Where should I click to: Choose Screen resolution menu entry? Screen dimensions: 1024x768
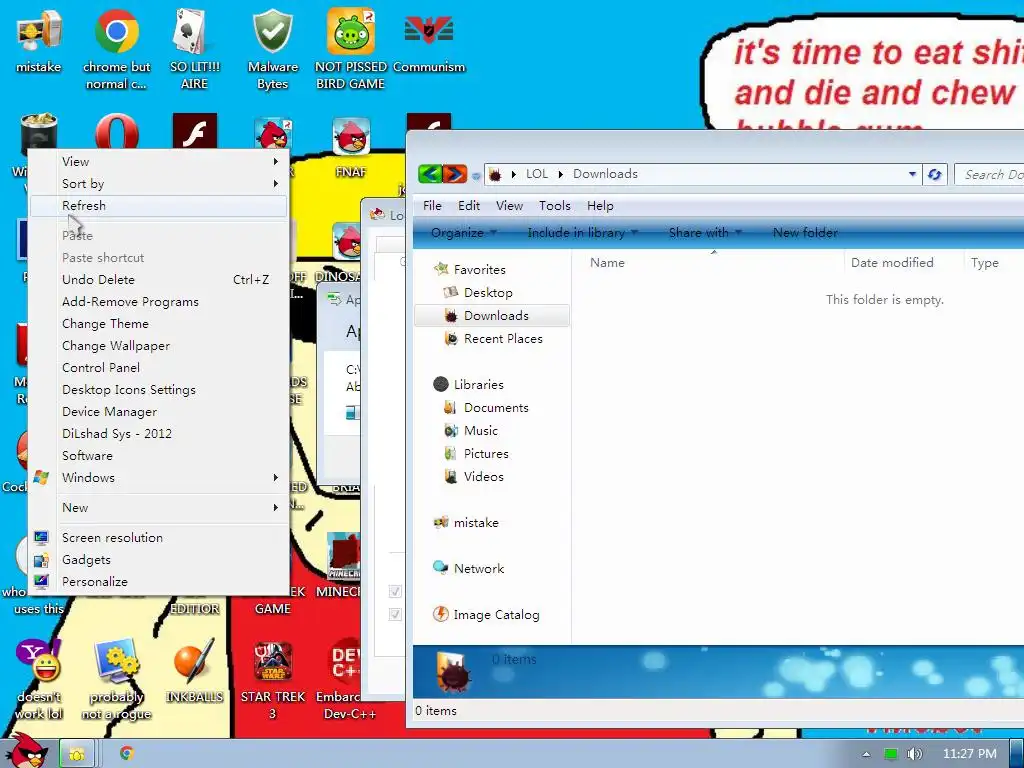click(159, 537)
